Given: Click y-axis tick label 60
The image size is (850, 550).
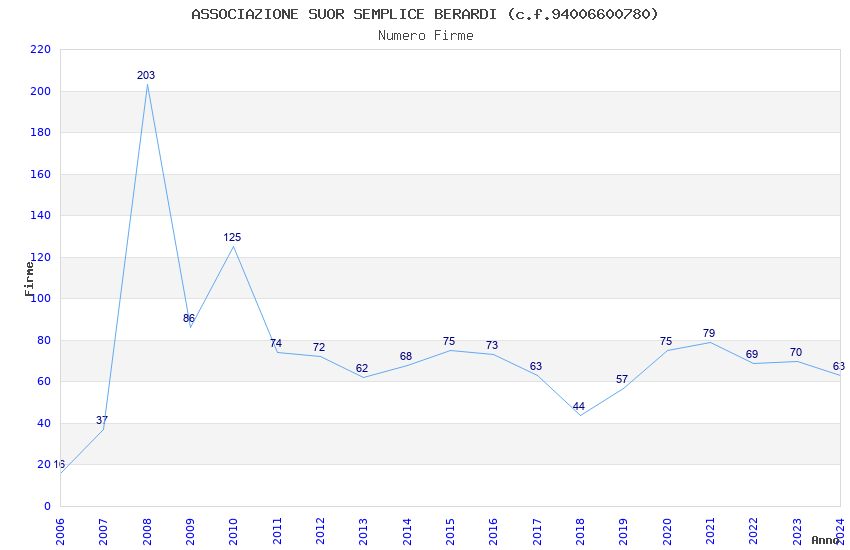Looking at the screenshot, I should click(44, 381).
